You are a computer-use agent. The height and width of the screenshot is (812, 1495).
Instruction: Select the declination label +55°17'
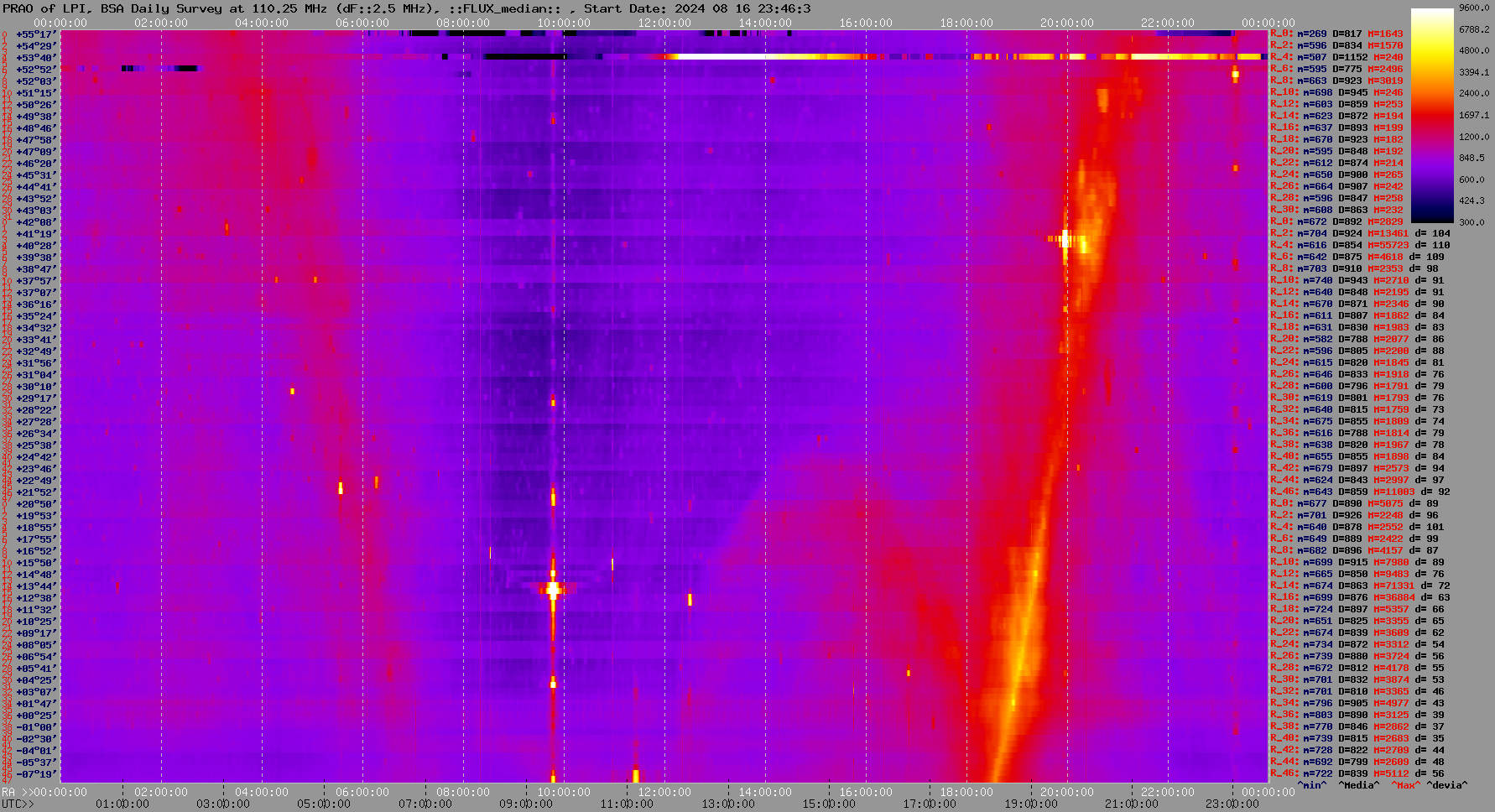tap(36, 34)
